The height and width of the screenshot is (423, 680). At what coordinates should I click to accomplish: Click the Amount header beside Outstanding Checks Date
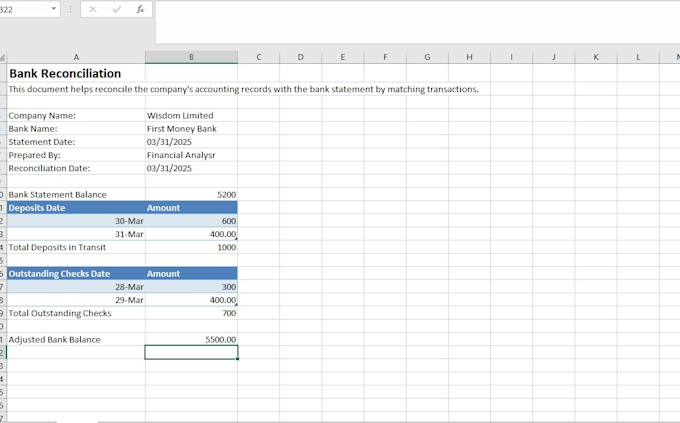[x=191, y=274]
